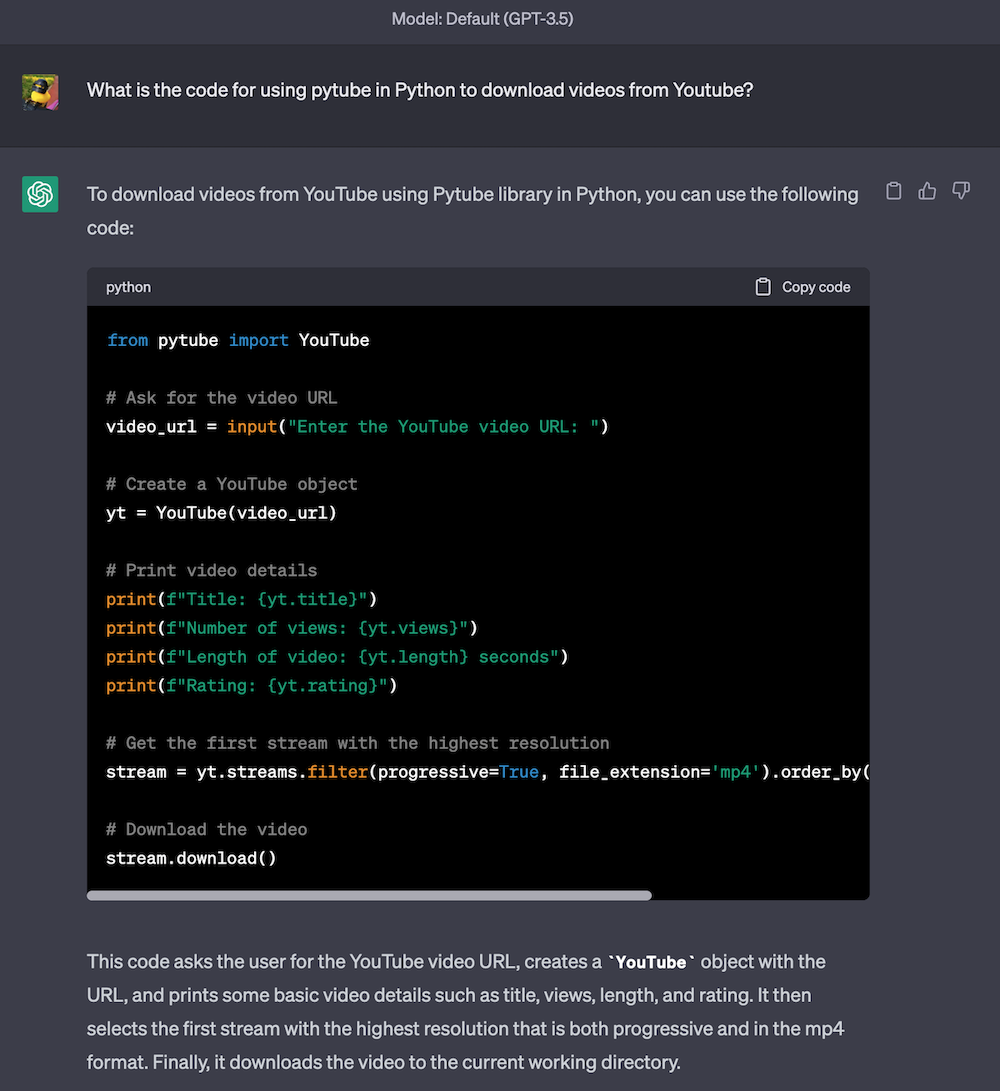Copy the response with the clipboard icon
Screen dimensions: 1000x1091
pos(894,191)
